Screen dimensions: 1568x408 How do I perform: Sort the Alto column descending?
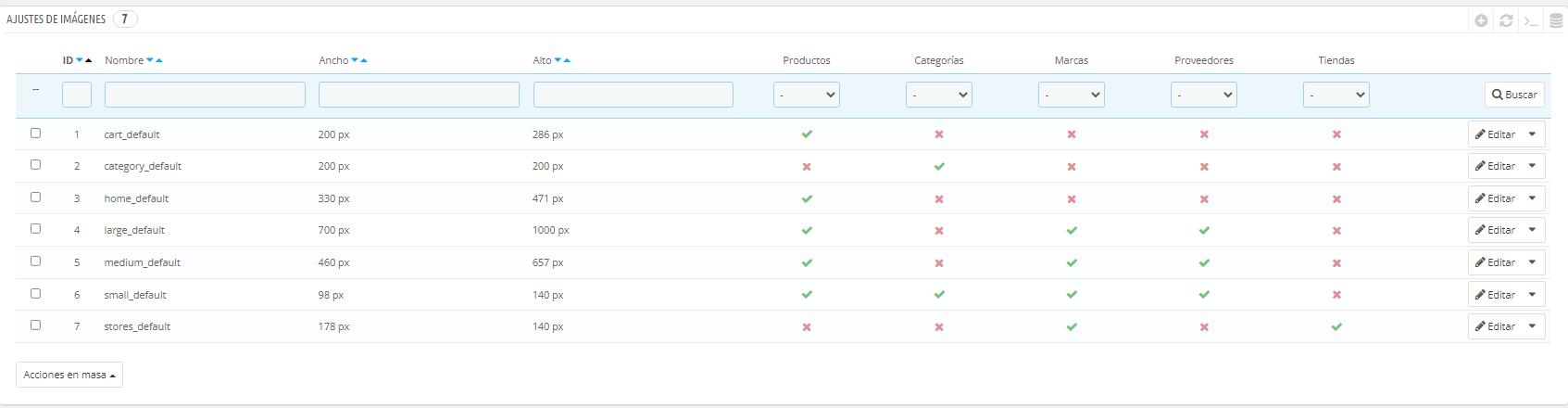point(558,60)
